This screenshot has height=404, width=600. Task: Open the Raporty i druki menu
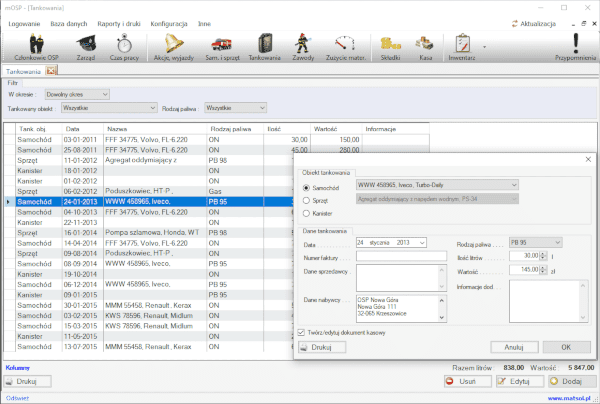pyautogui.click(x=119, y=24)
